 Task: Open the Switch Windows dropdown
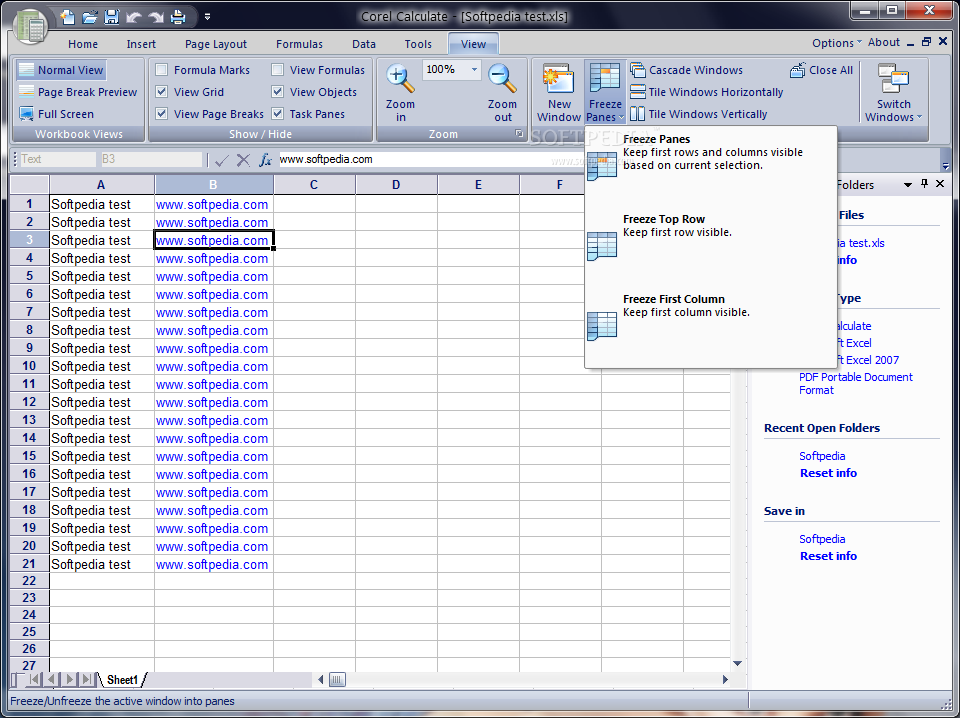[893, 92]
